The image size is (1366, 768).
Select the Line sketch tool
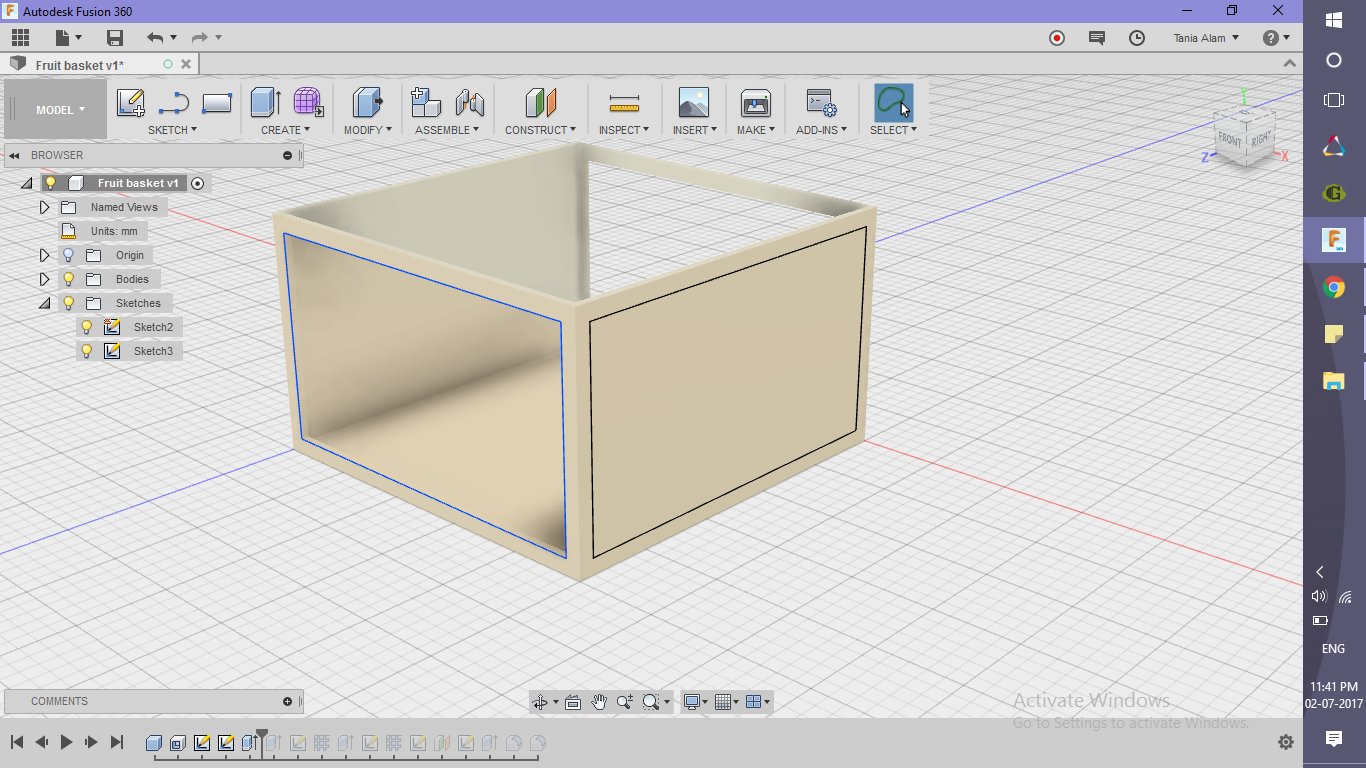[174, 102]
